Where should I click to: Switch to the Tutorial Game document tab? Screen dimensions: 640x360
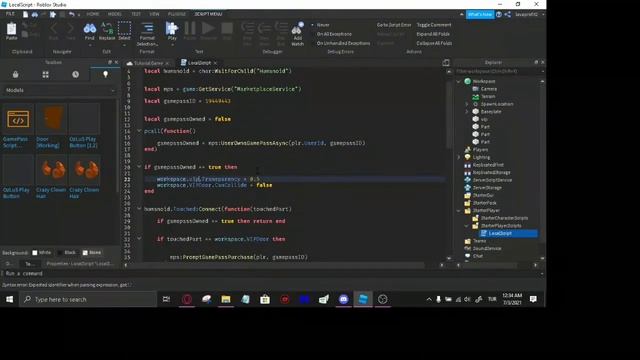148,63
